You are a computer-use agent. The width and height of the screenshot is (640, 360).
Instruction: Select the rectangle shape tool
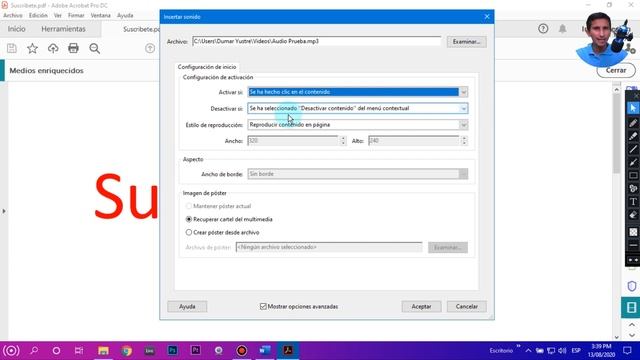633,176
